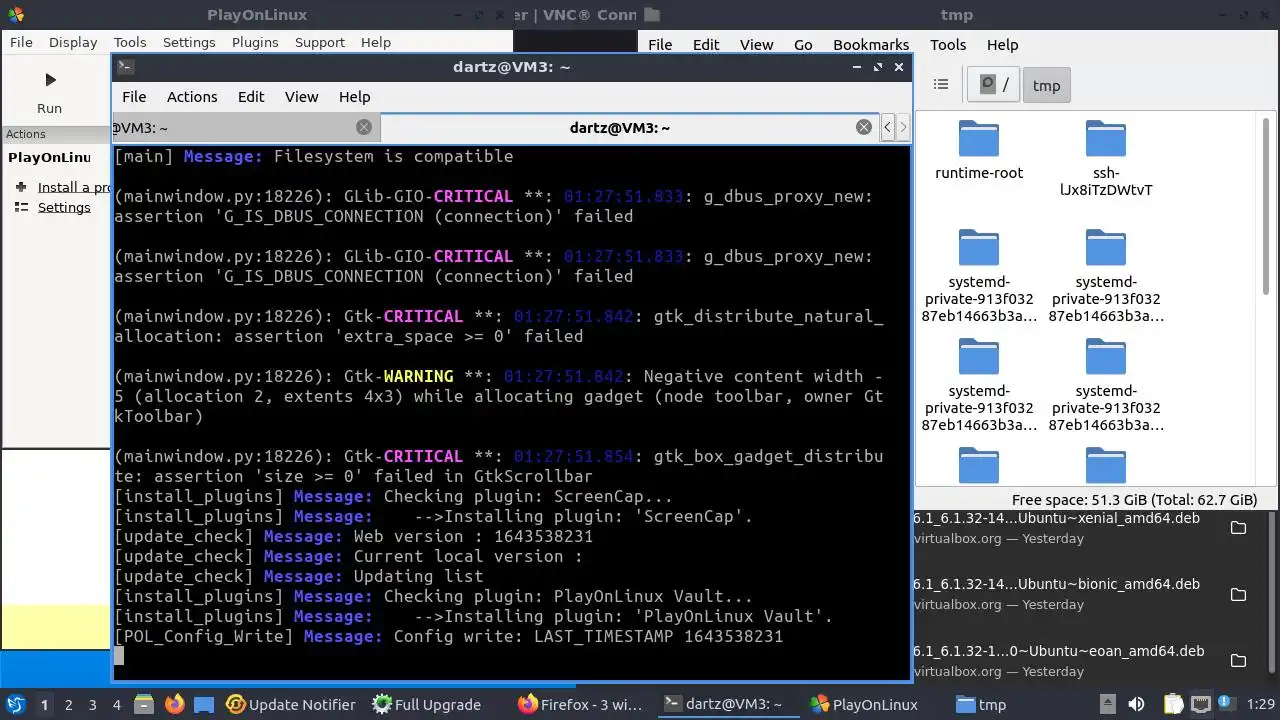
Task: Click Free space status bar text
Action: [1134, 500]
